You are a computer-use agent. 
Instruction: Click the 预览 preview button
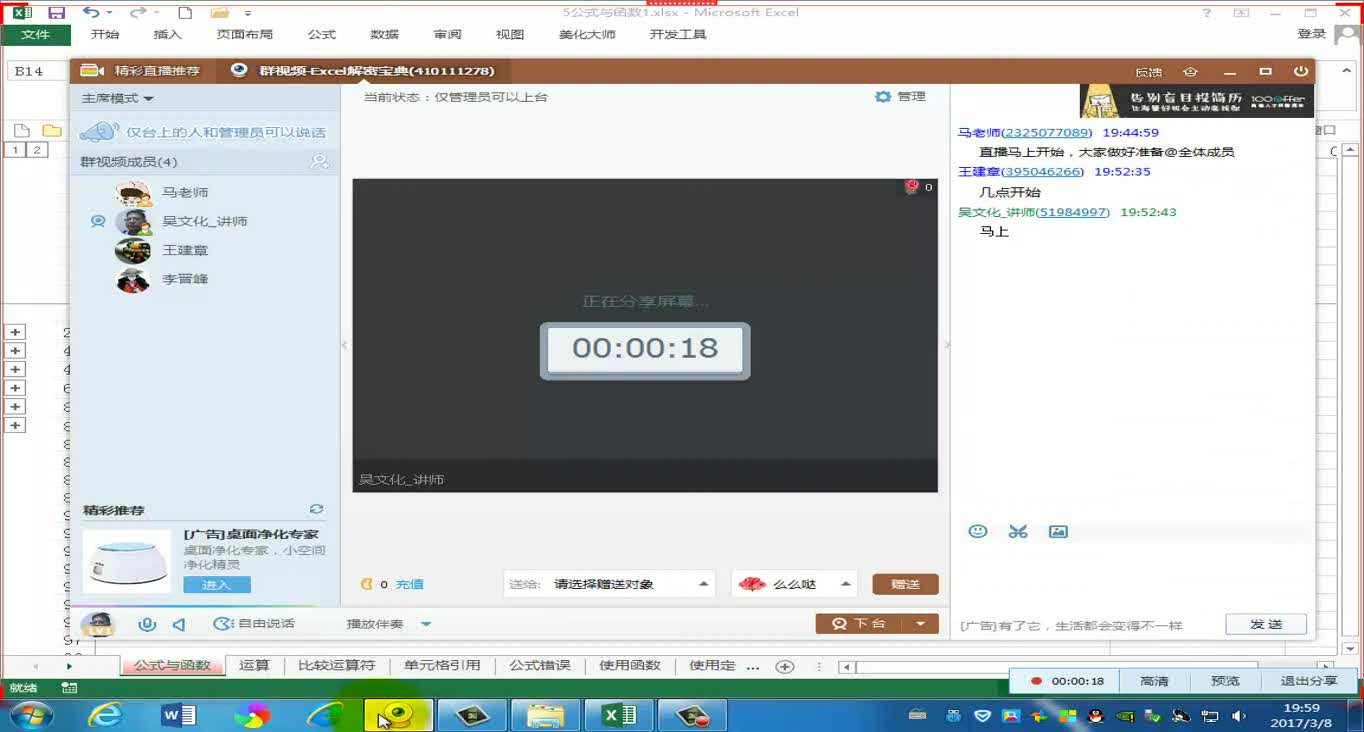[x=1225, y=681]
